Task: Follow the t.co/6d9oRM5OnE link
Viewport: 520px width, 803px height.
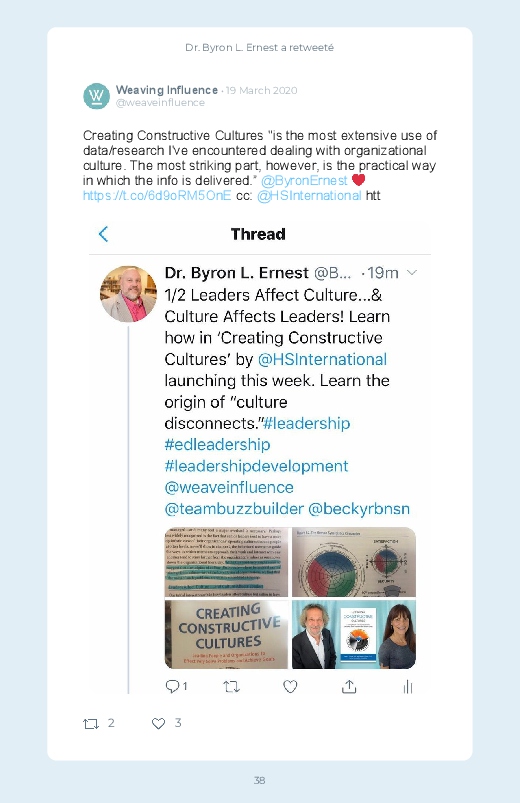Action: pyautogui.click(x=157, y=196)
